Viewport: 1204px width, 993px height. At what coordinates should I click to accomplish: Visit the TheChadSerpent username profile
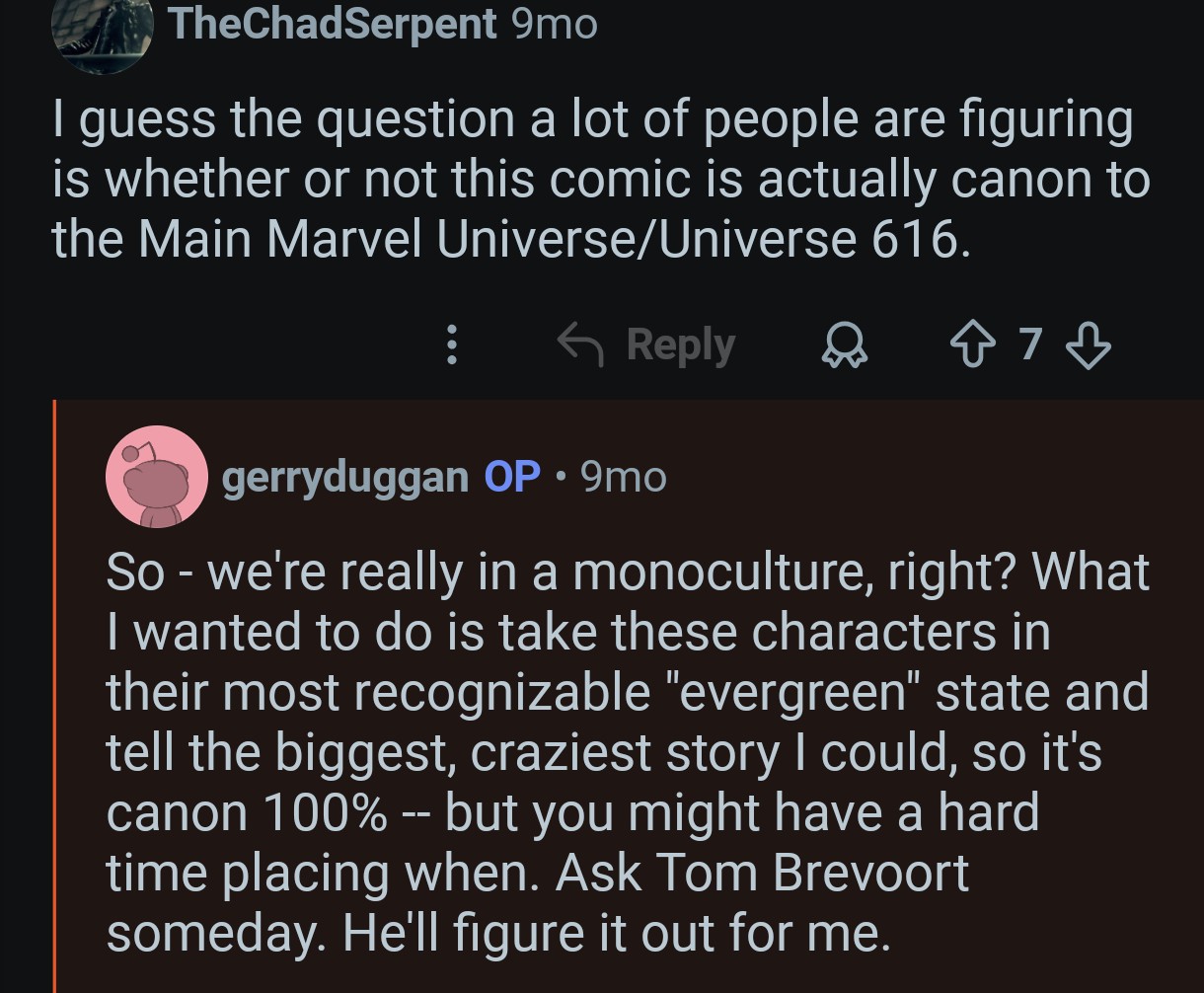coord(333,24)
